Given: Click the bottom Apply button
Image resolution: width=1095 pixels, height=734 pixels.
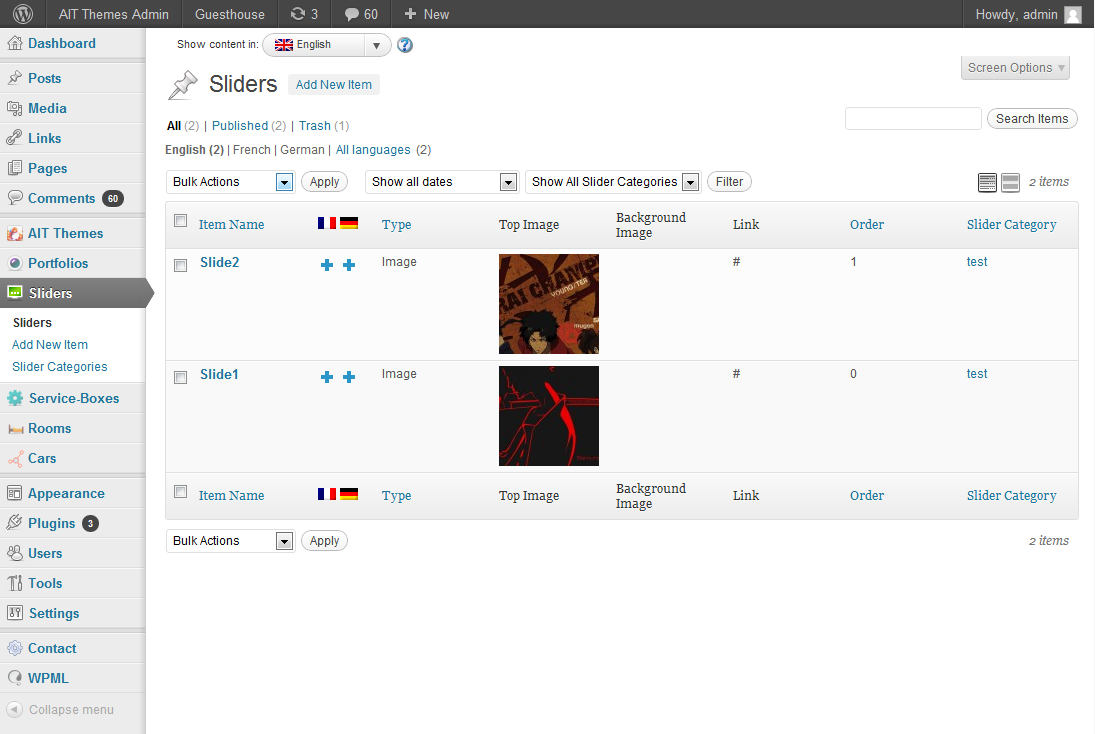Looking at the screenshot, I should pyautogui.click(x=324, y=541).
